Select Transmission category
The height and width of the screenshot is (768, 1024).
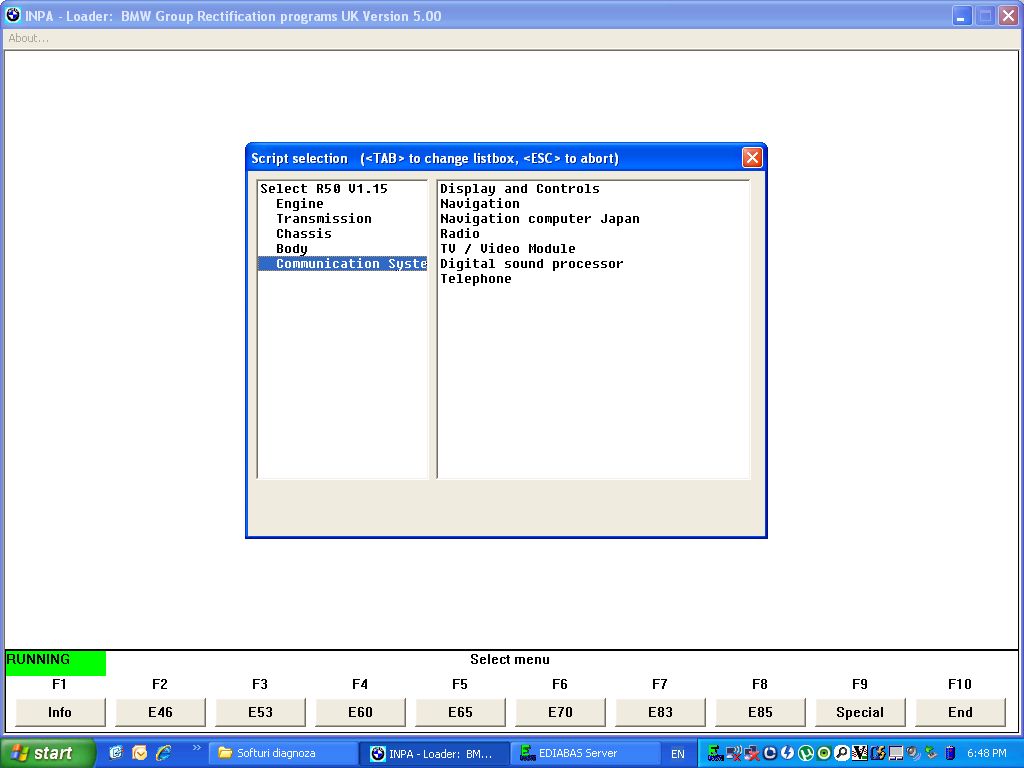[x=324, y=219]
